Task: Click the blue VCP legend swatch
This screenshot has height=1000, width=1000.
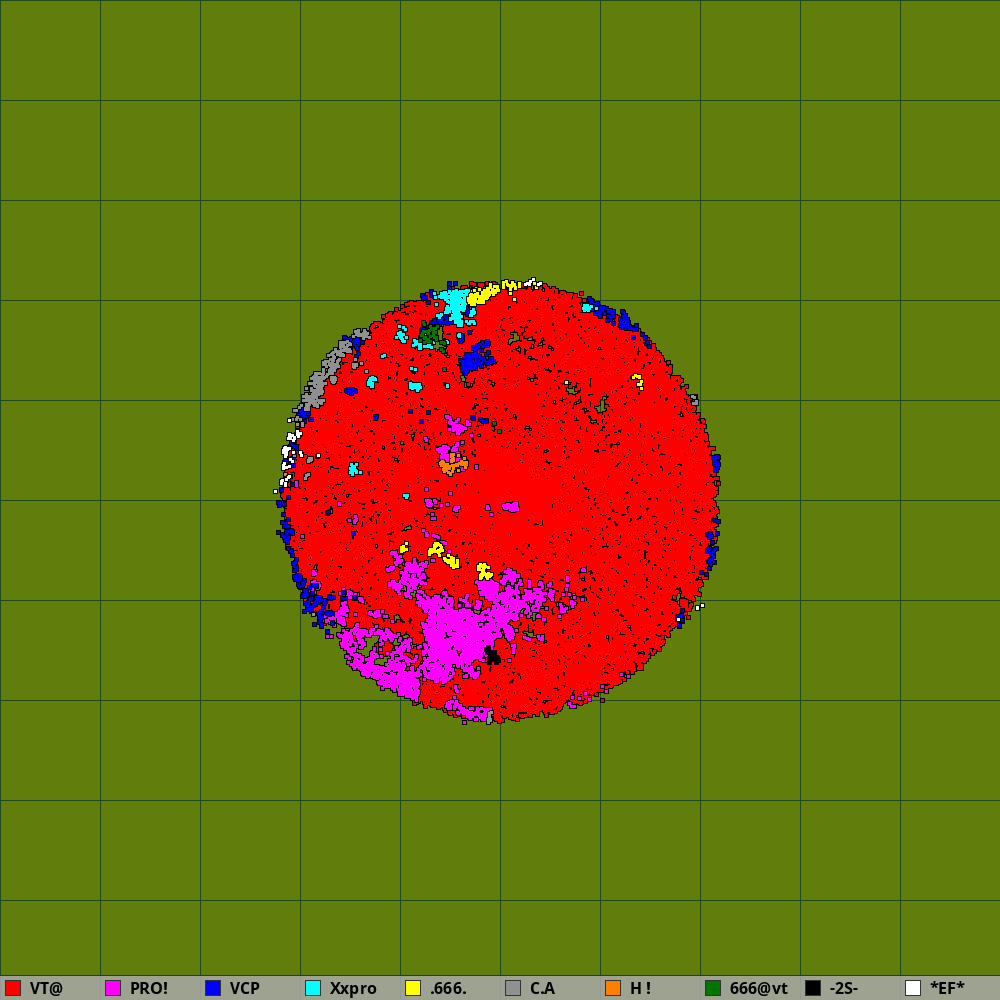Action: pyautogui.click(x=213, y=988)
